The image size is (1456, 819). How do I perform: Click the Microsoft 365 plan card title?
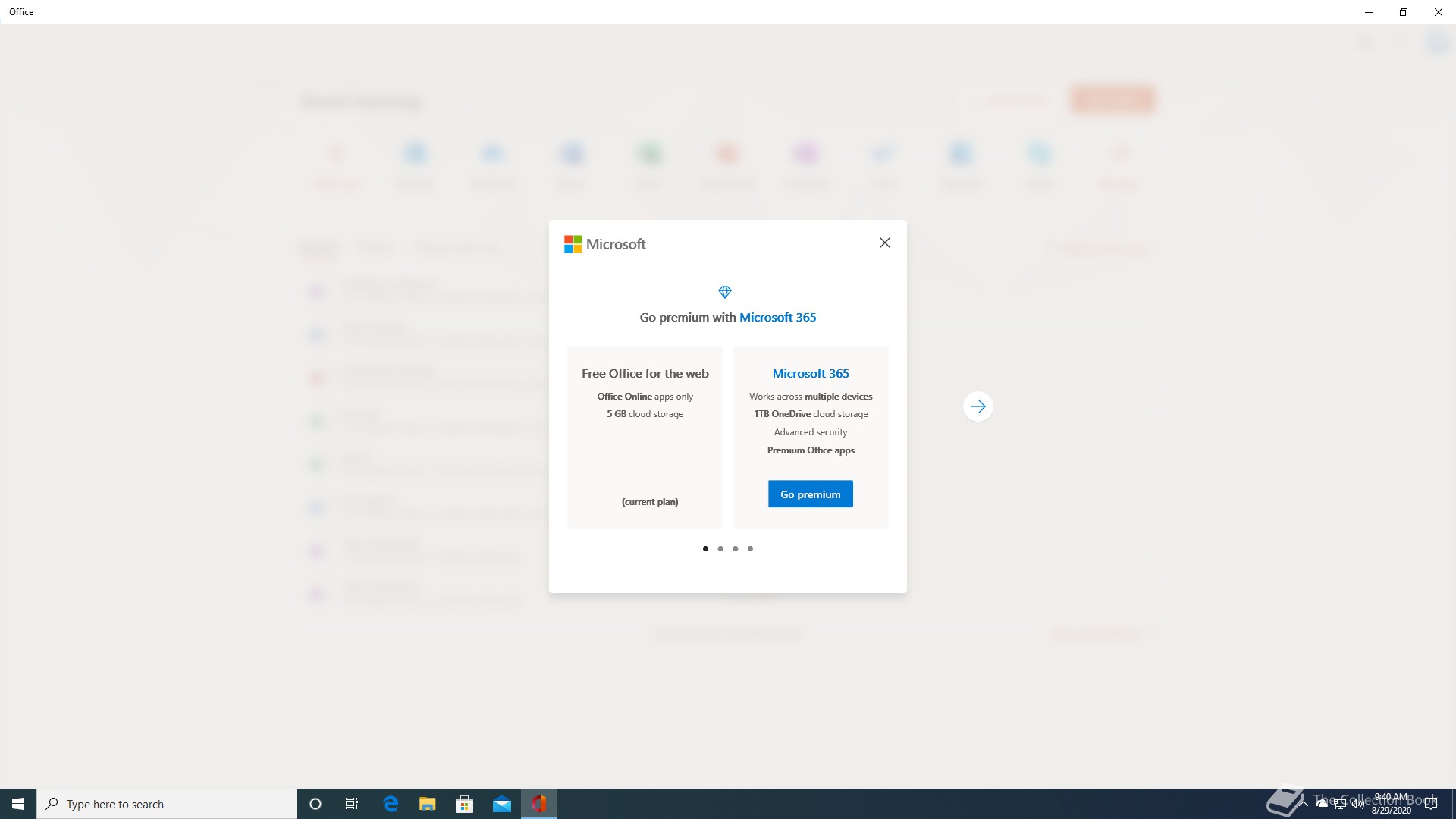tap(810, 373)
